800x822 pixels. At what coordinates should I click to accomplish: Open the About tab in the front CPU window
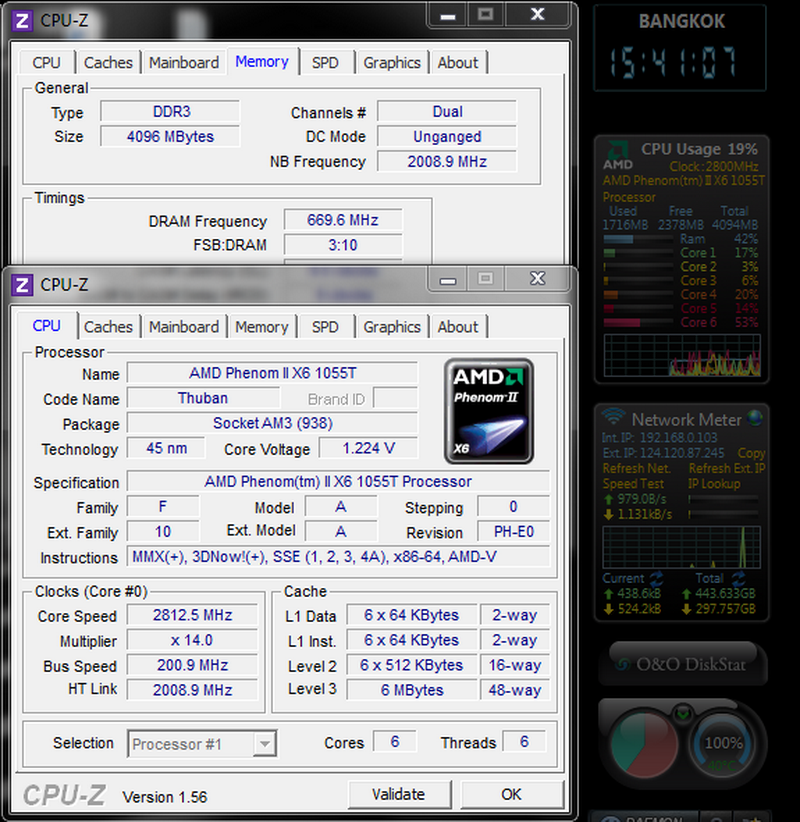click(458, 327)
